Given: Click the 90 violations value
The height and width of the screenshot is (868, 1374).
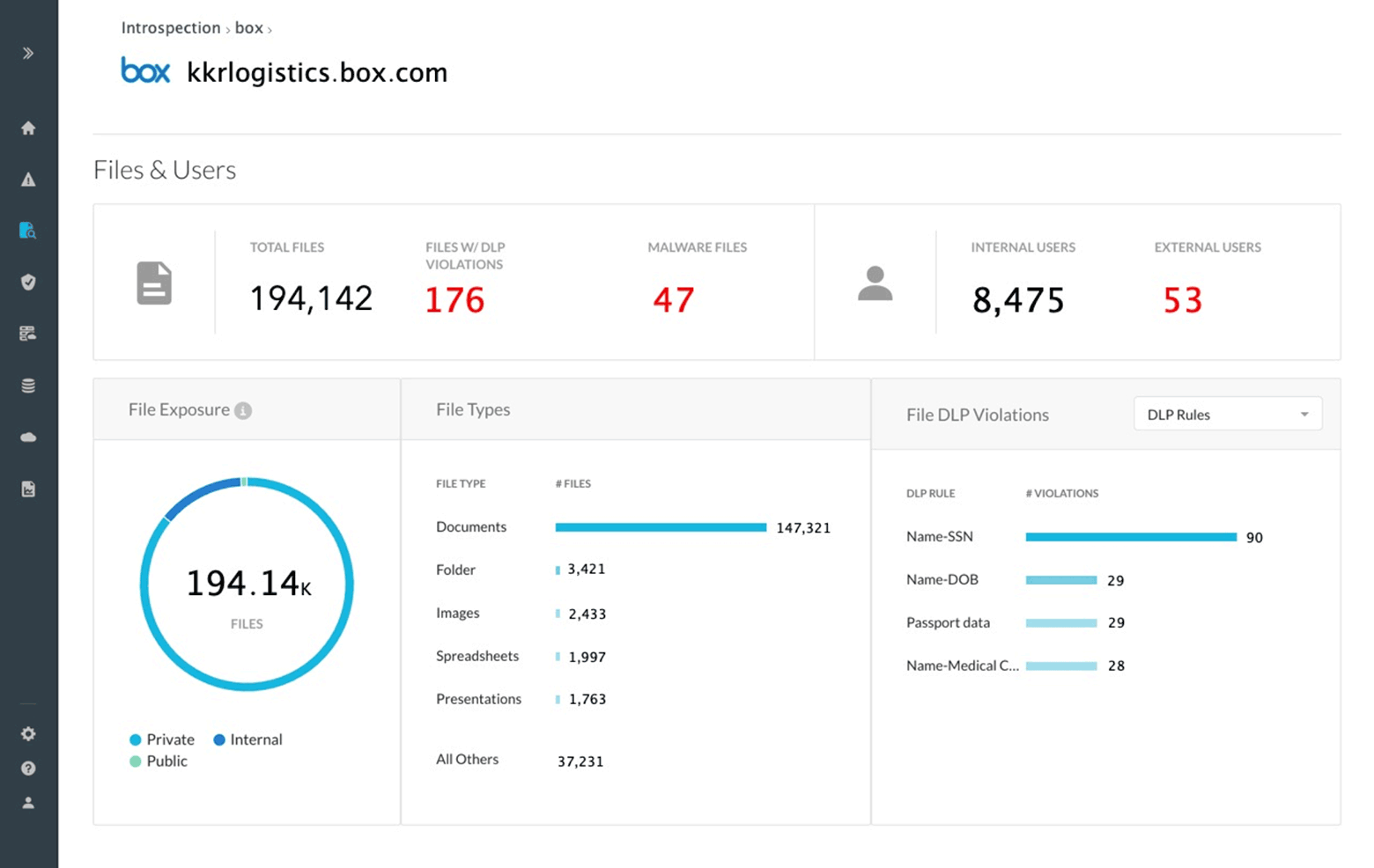Looking at the screenshot, I should (1254, 537).
